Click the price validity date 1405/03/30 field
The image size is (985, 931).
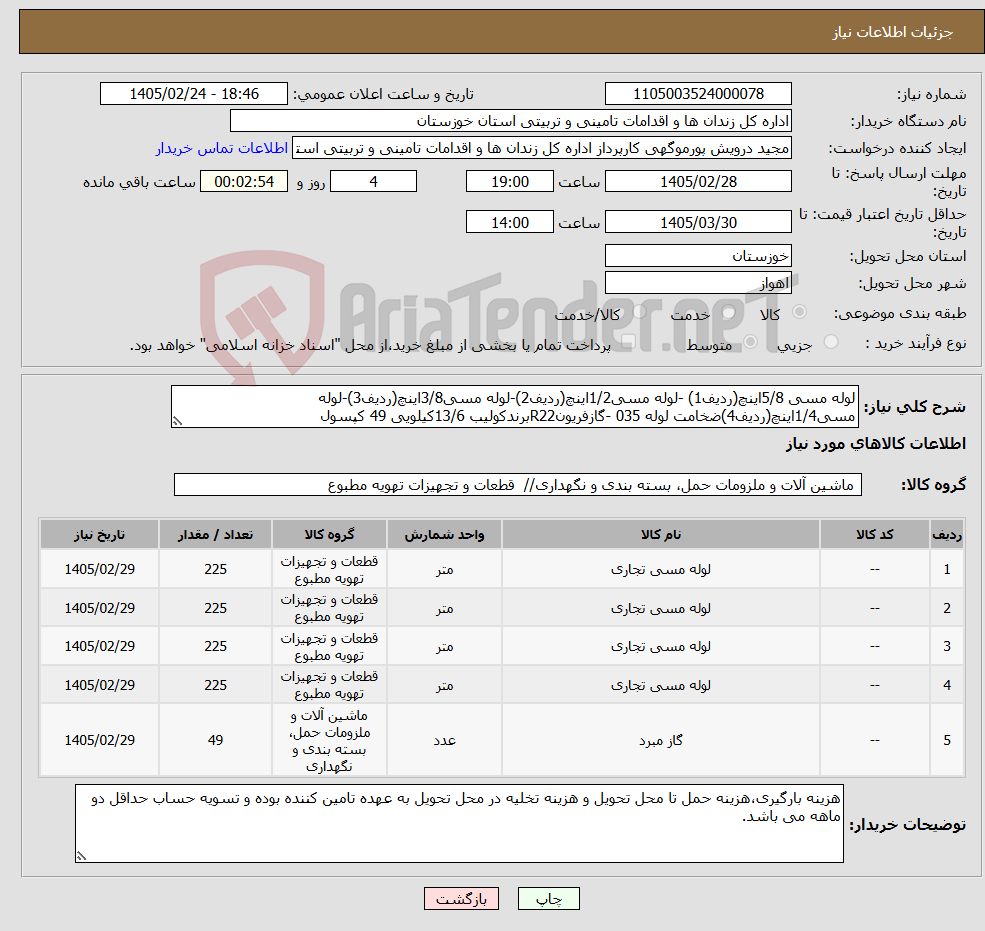click(x=698, y=222)
